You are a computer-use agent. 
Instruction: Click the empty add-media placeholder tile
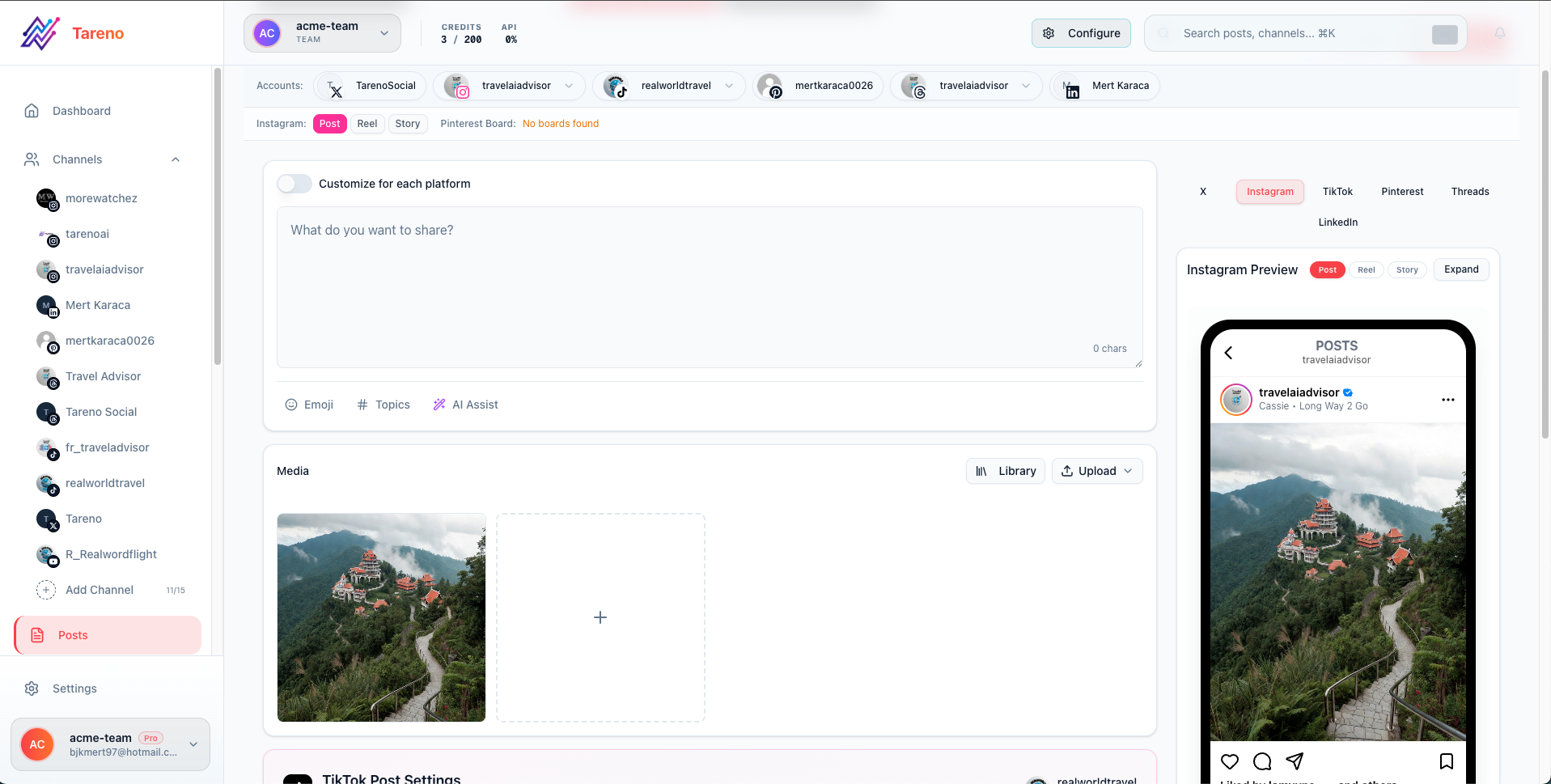[600, 617]
